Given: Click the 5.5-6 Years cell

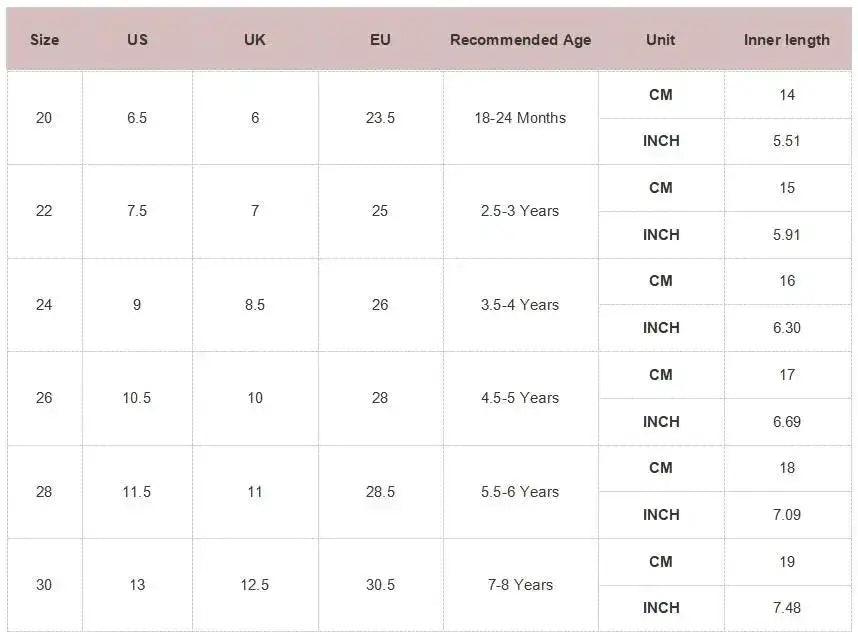Looking at the screenshot, I should [520, 491].
